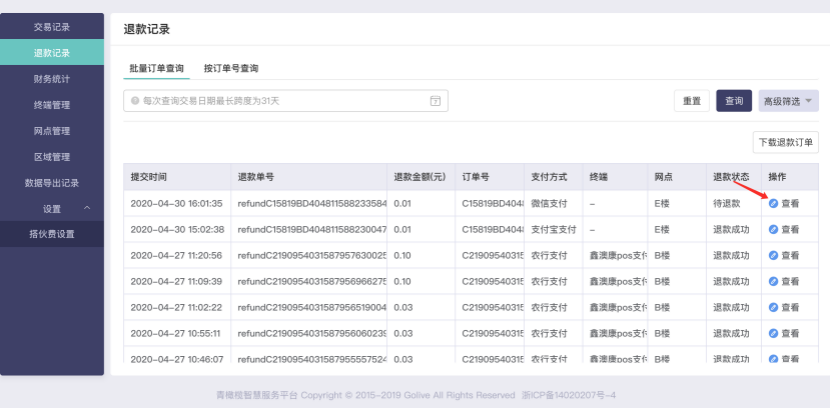
Task: Open 交易记录 in sidebar
Action: pos(52,27)
